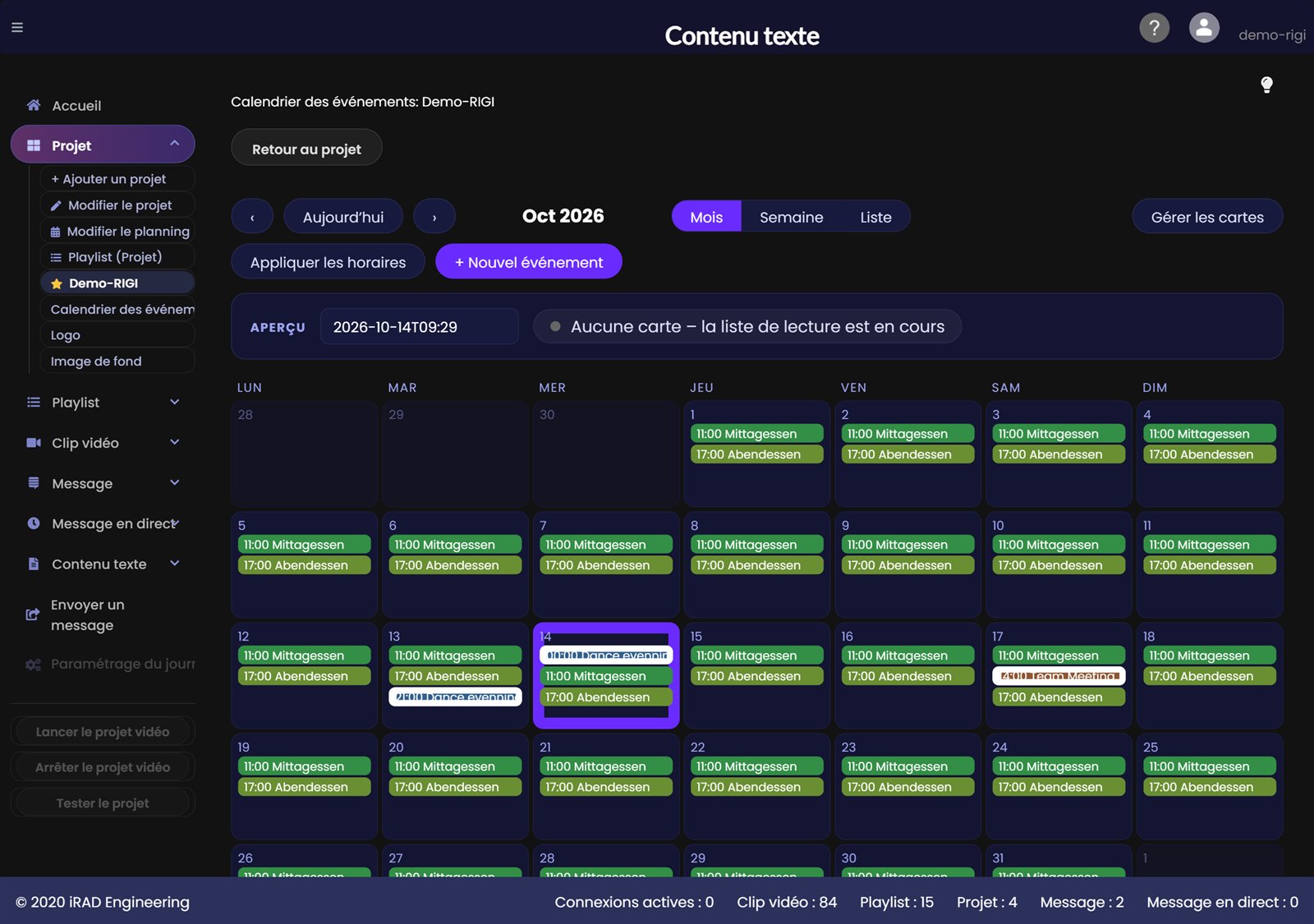The height and width of the screenshot is (924, 1314).
Task: Open the Team Meeting event on day 17
Action: (1059, 676)
